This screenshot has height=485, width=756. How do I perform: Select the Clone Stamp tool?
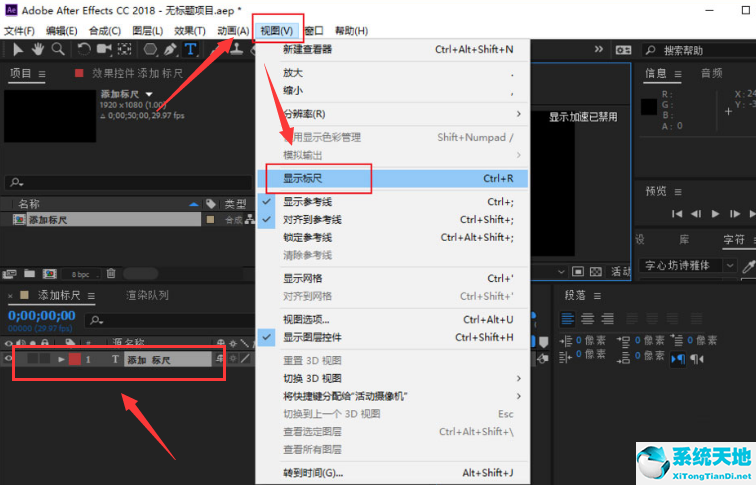pos(236,49)
